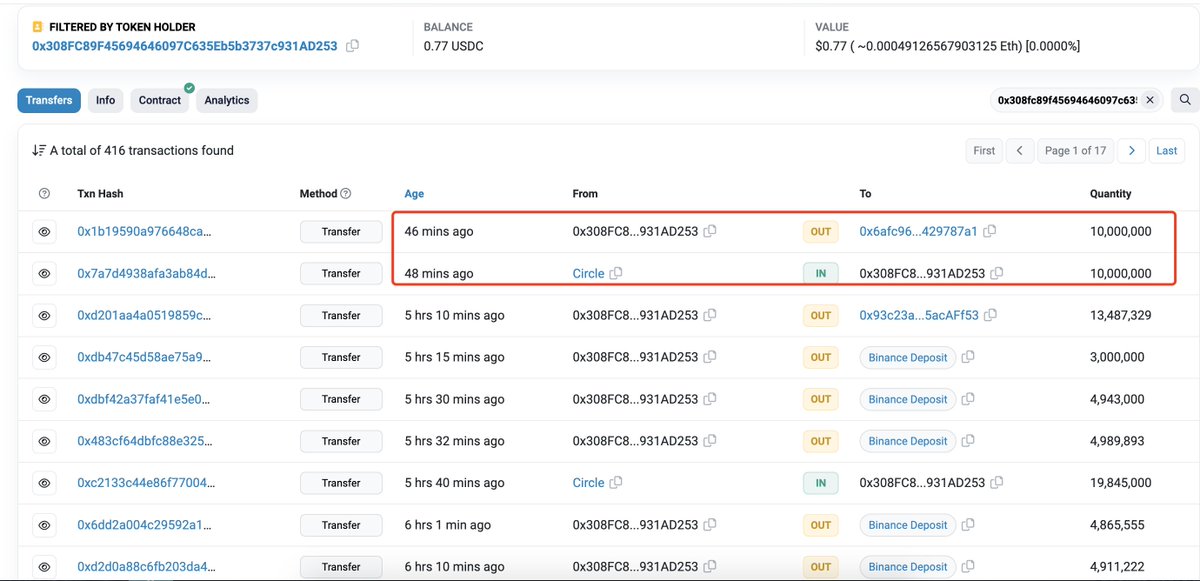Open Circle sender in 5 hrs 40 mins row

(x=588, y=483)
